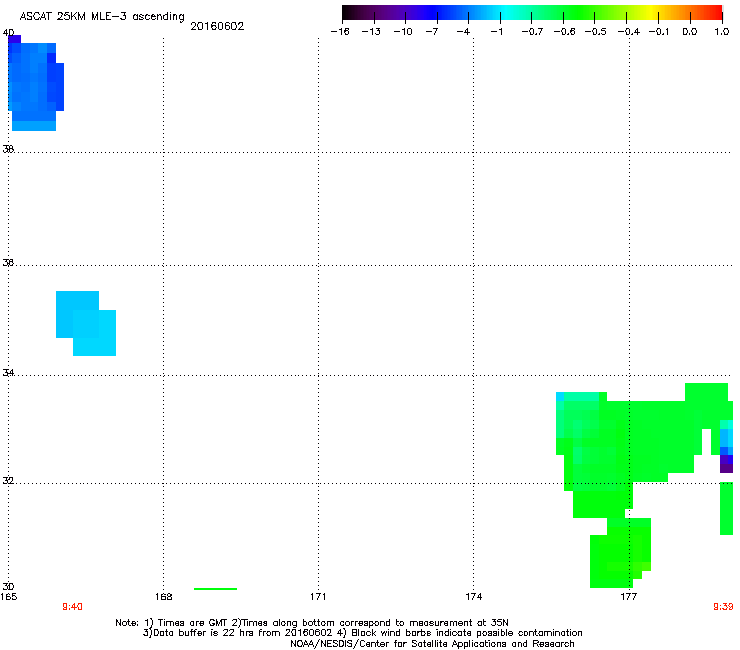Click the -0.4 color bar label
This screenshot has height=650, width=740.
pyautogui.click(x=629, y=32)
